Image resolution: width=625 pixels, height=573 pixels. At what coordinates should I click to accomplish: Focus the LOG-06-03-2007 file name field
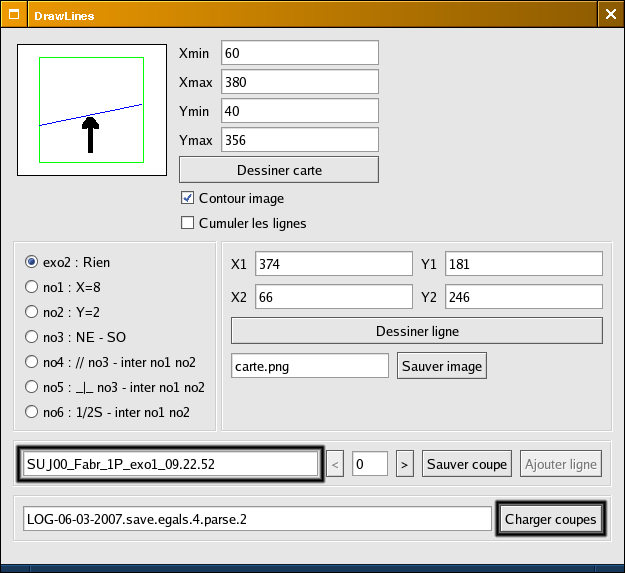pos(257,519)
